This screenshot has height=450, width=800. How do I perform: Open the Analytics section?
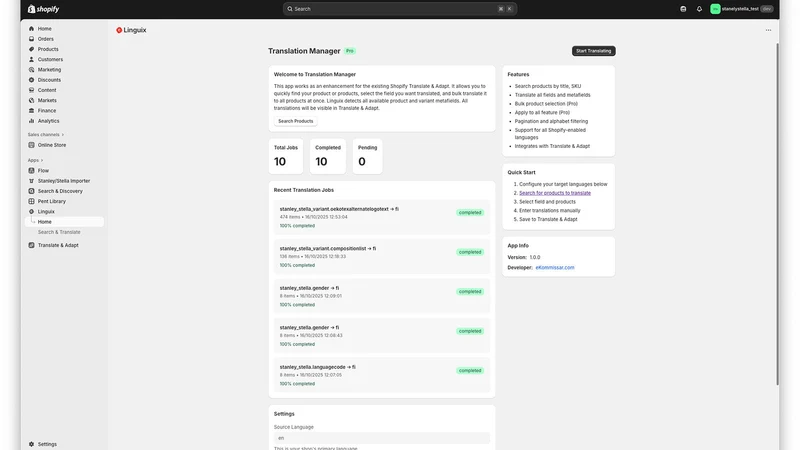click(48, 121)
